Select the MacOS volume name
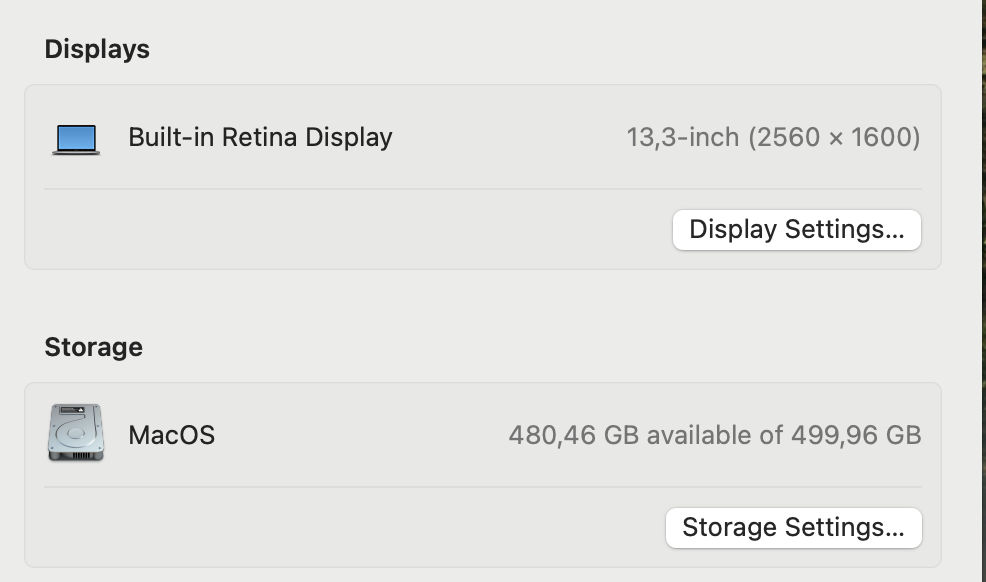 (171, 435)
